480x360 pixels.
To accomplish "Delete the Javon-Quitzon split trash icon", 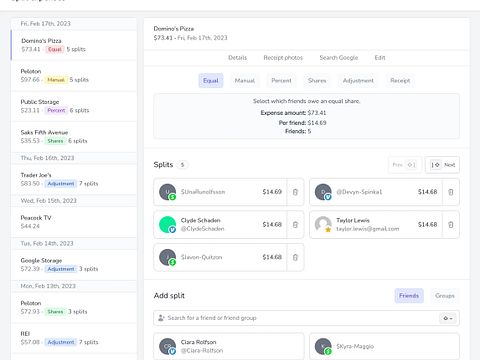I will click(x=295, y=257).
